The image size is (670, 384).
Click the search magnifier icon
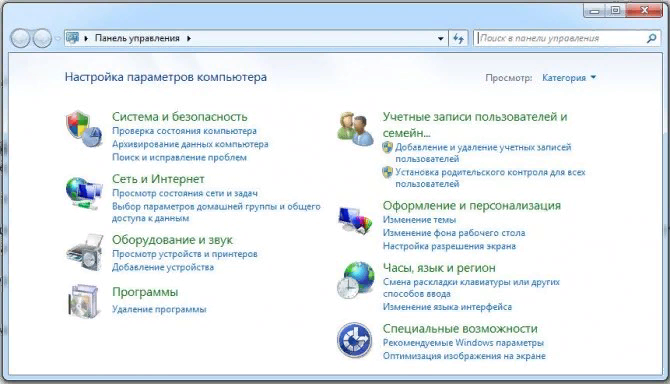tap(652, 38)
